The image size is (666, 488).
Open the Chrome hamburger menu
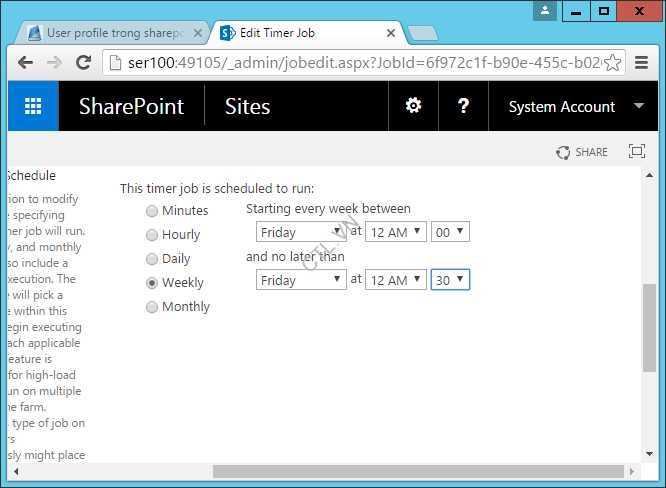click(641, 63)
